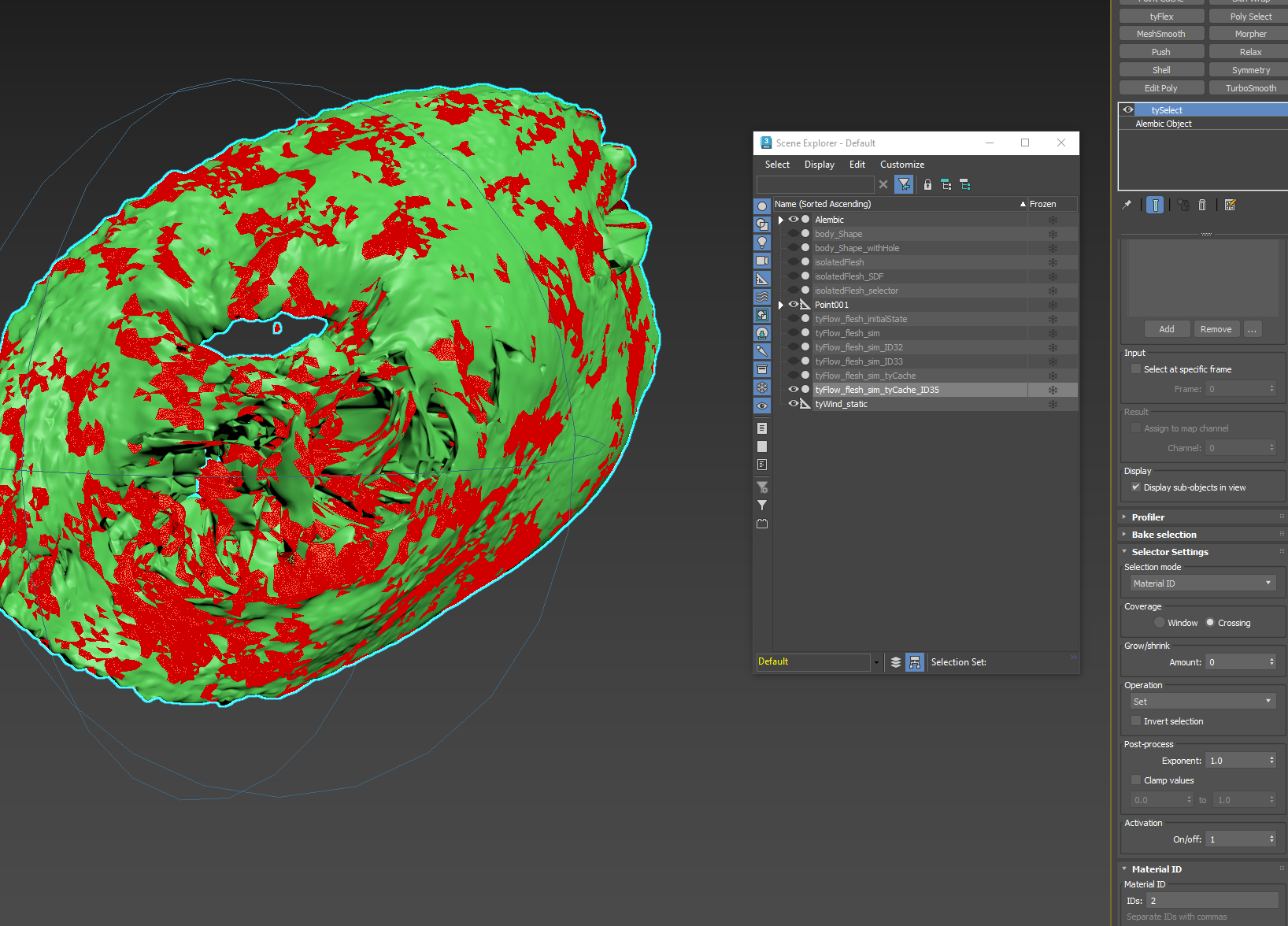Viewport: 1288px width, 926px height.
Task: Toggle Show end result icon
Action: [x=1155, y=206]
